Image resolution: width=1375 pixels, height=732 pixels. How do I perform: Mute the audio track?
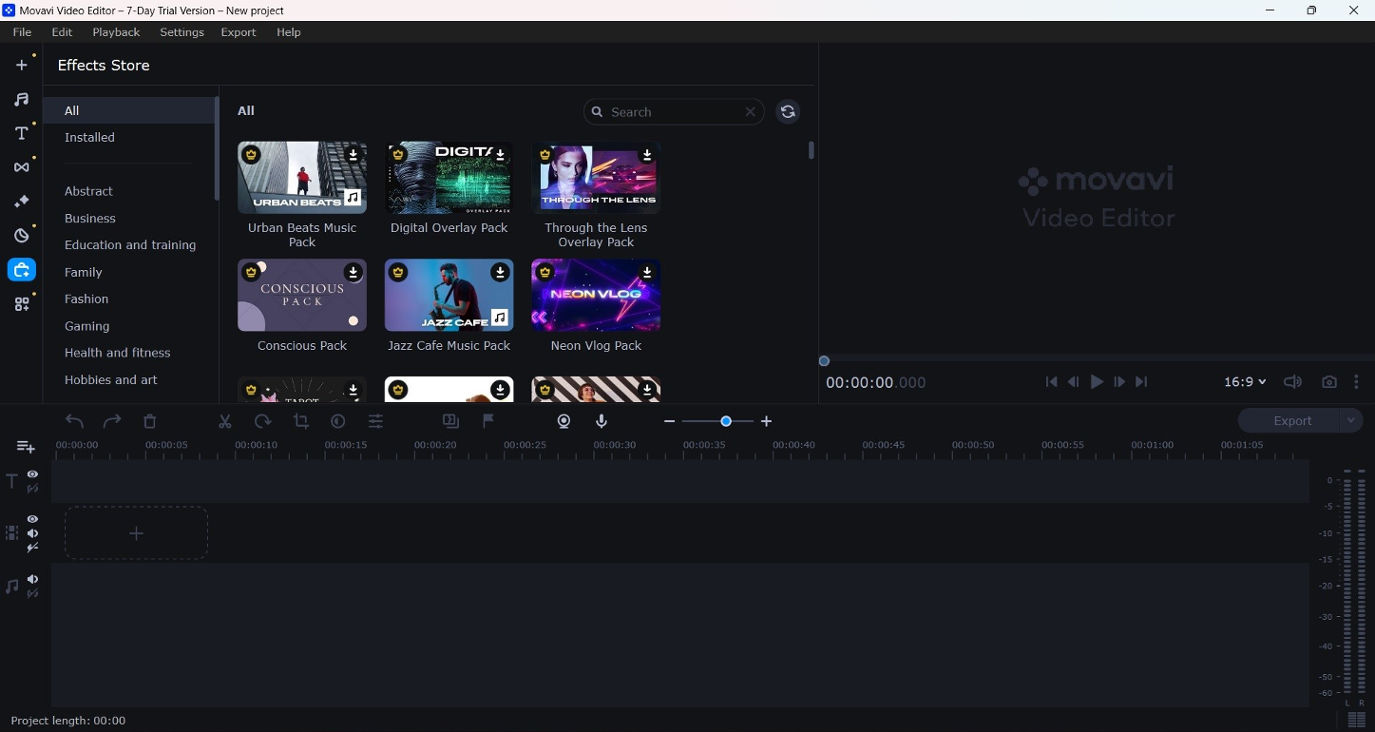[33, 579]
